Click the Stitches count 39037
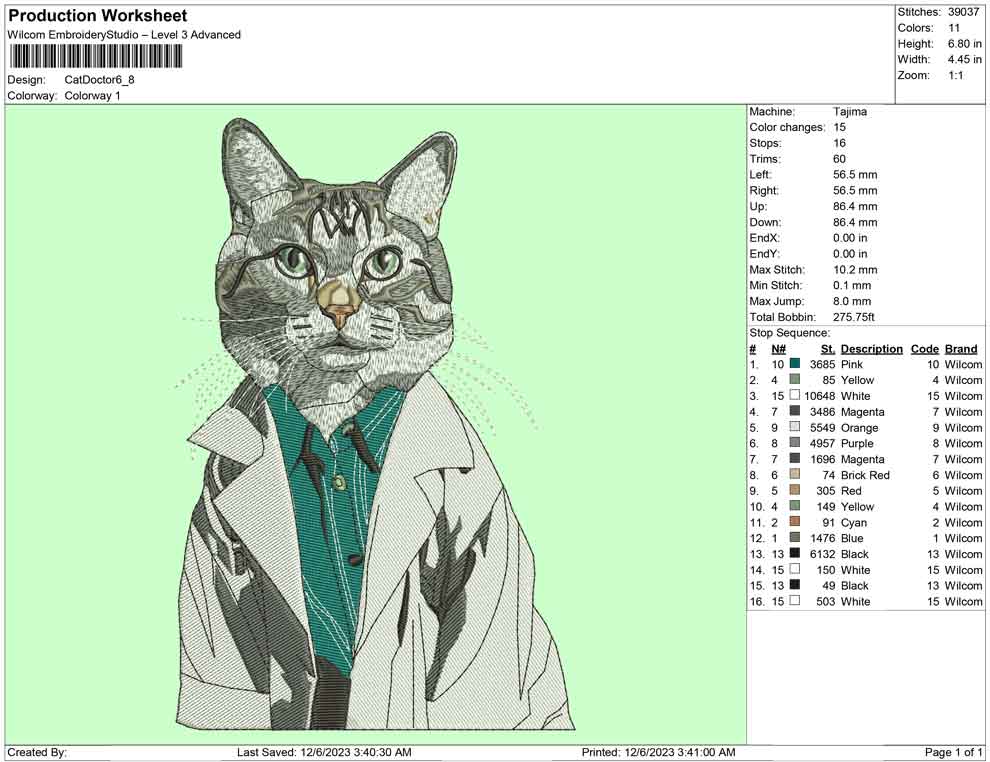The width and height of the screenshot is (990, 762). point(963,12)
